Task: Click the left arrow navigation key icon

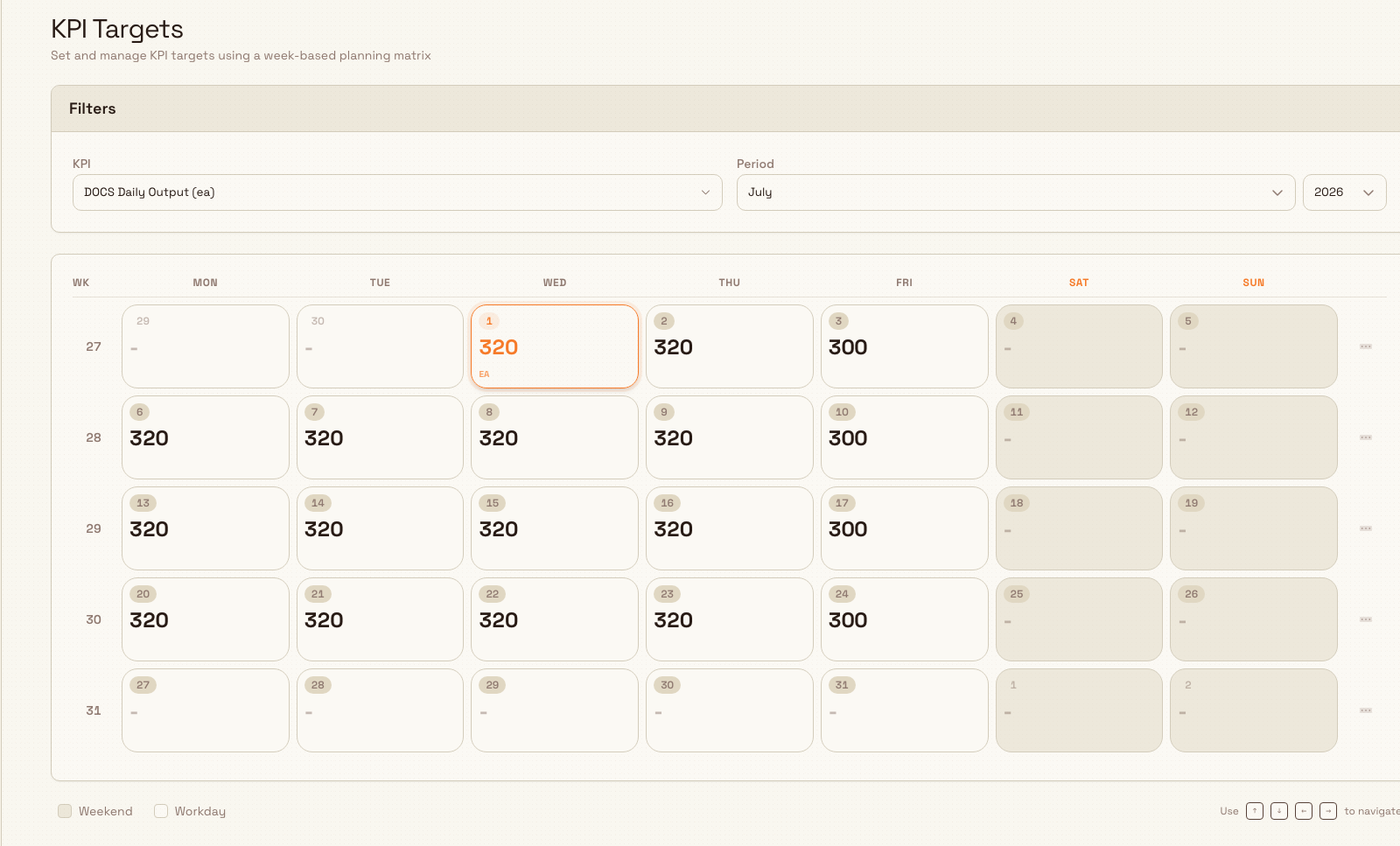Action: (x=1304, y=811)
